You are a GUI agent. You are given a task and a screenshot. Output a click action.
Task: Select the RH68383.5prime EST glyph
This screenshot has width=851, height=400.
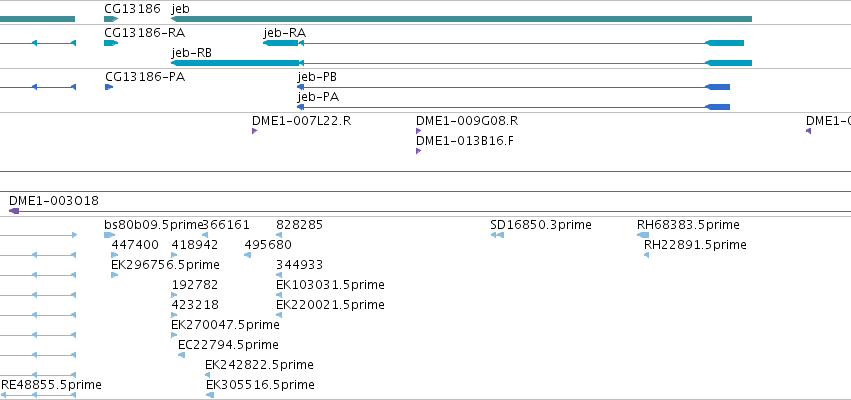click(x=643, y=235)
